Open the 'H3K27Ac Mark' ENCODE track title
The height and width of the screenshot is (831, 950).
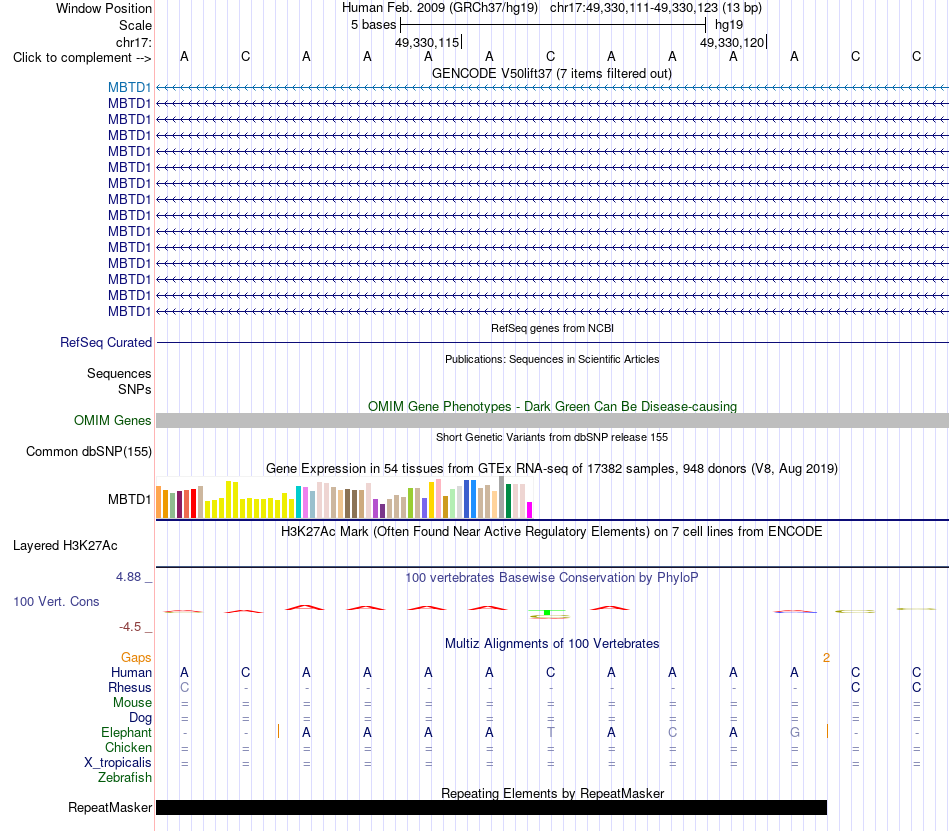(551, 531)
